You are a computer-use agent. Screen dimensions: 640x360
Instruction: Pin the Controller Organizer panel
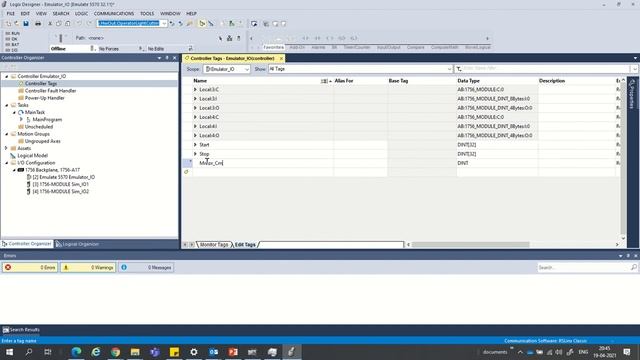coord(167,58)
